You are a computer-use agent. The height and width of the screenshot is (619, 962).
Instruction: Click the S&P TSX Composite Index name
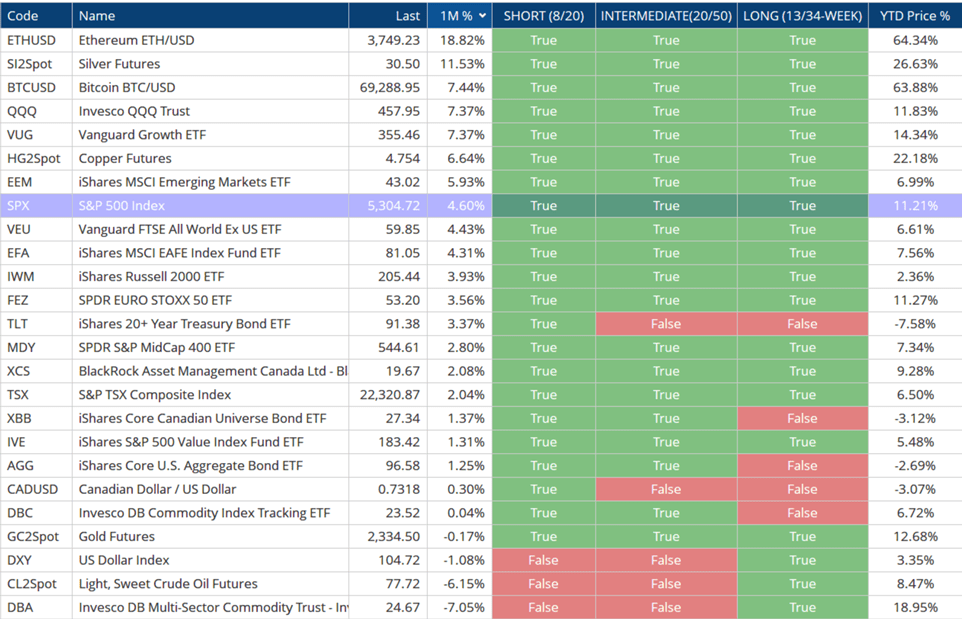(x=155, y=395)
